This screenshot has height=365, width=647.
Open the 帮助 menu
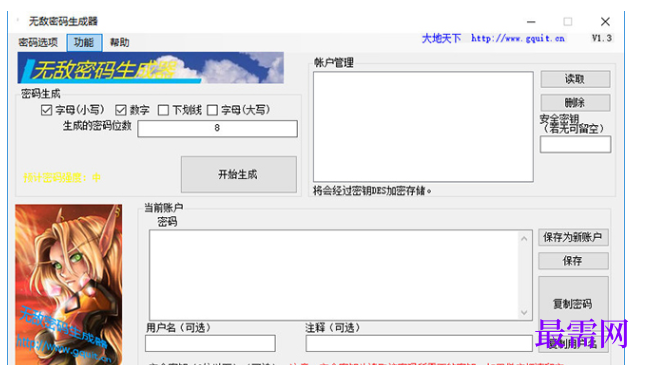pos(120,42)
